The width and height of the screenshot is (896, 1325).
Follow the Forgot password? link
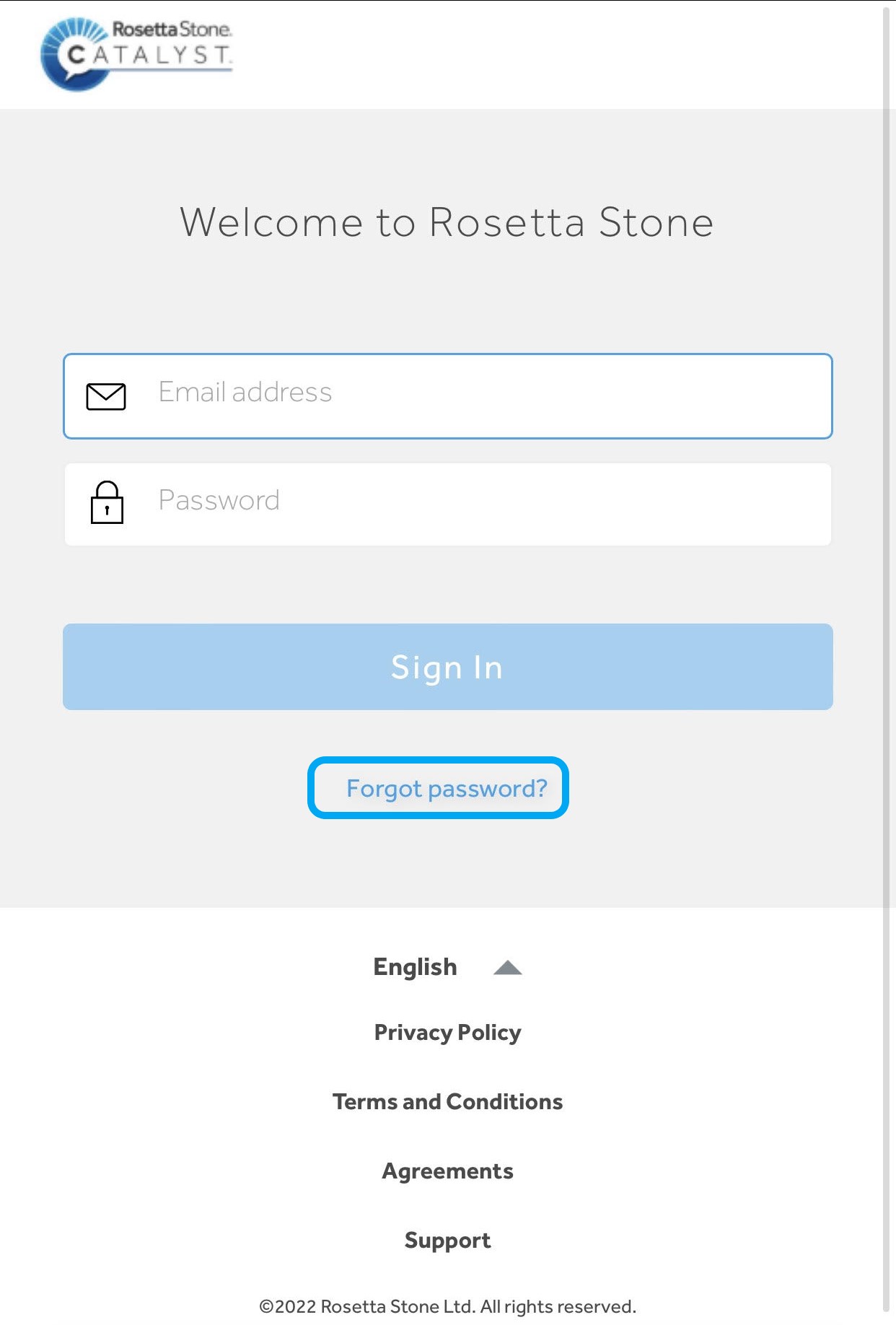[x=447, y=788]
